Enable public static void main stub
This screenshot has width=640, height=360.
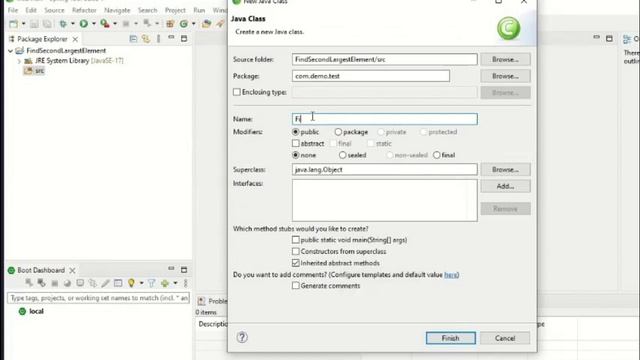(x=296, y=240)
